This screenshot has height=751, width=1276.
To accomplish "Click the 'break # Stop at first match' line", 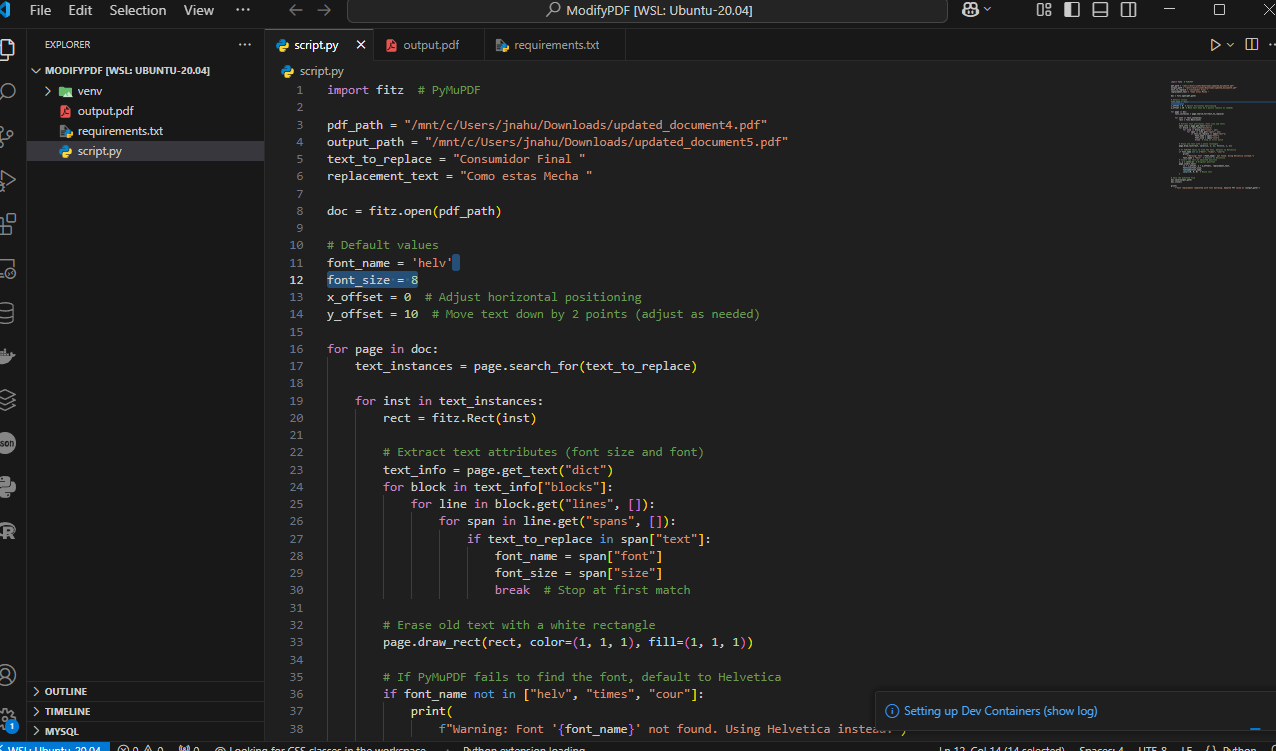I will point(592,590).
